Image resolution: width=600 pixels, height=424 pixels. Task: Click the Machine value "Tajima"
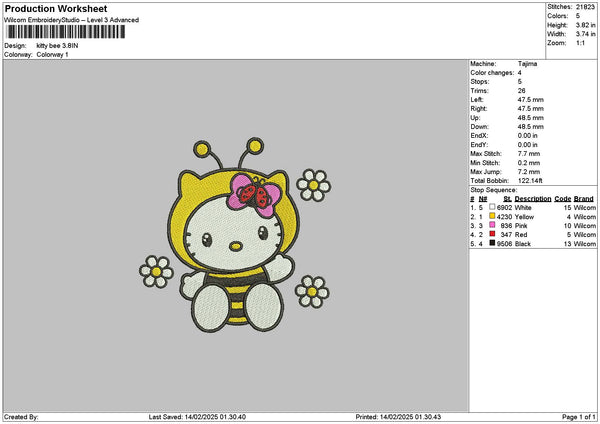tap(527, 64)
